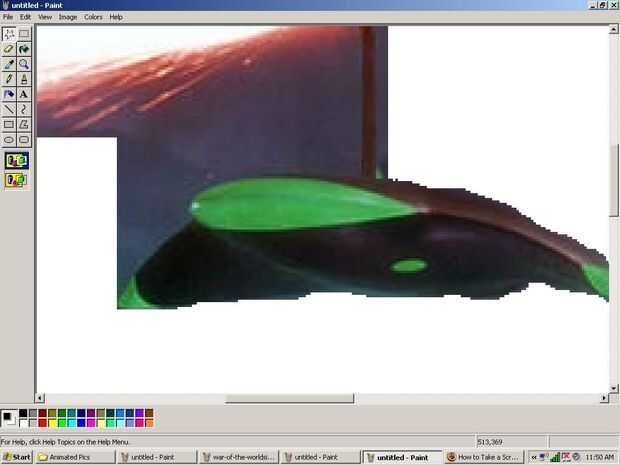This screenshot has height=465, width=620.
Task: Activate the Pick Color eyedropper tool
Action: [9, 64]
